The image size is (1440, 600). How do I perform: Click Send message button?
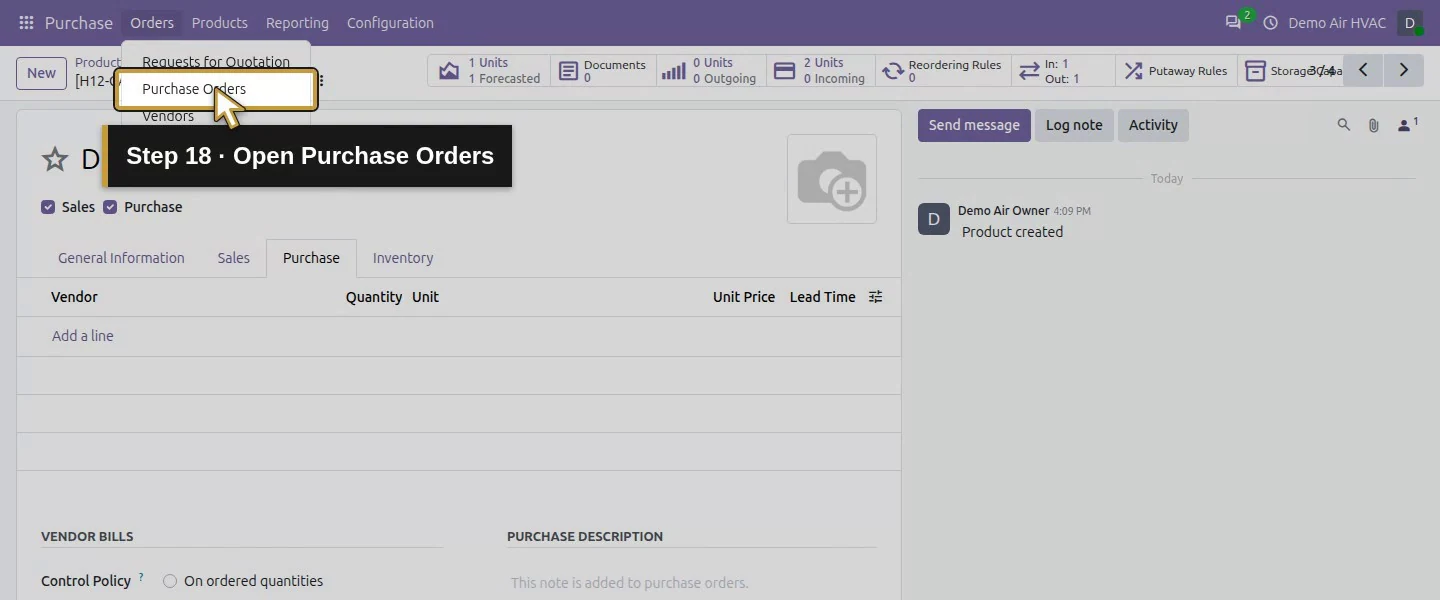[x=974, y=125]
